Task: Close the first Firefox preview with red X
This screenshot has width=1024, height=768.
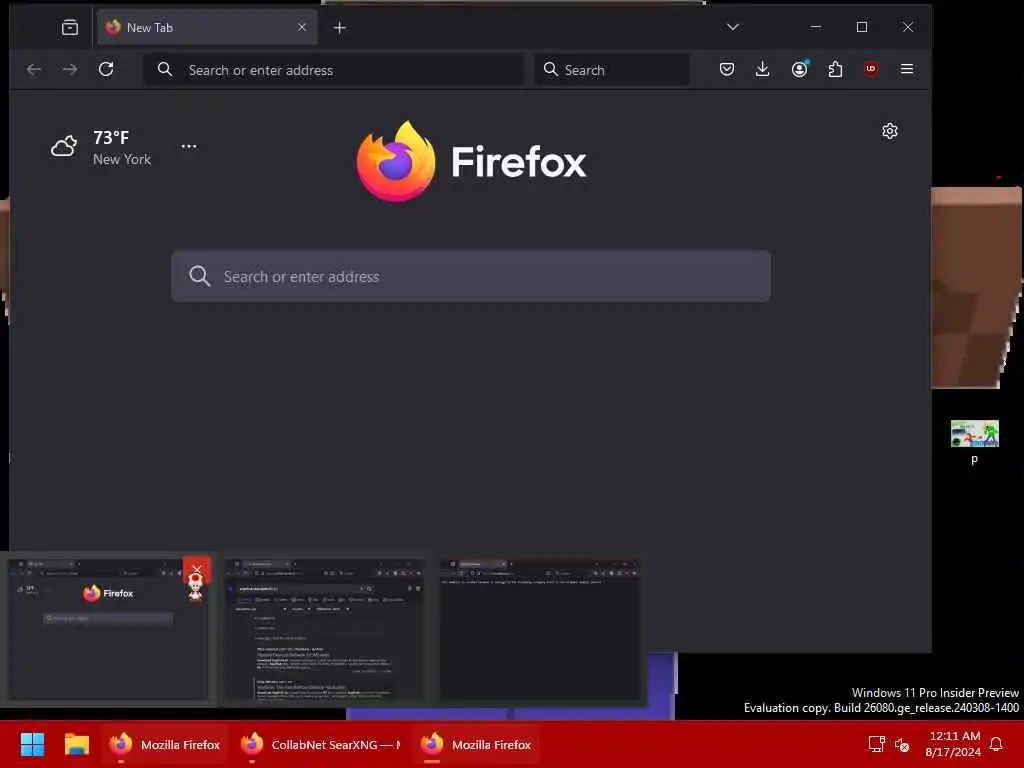Action: tap(197, 570)
